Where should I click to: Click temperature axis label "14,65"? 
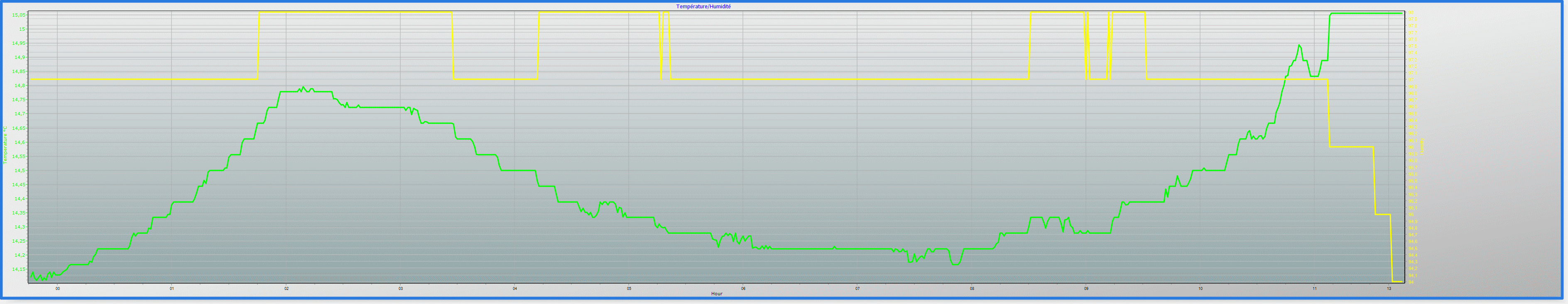[x=20, y=128]
